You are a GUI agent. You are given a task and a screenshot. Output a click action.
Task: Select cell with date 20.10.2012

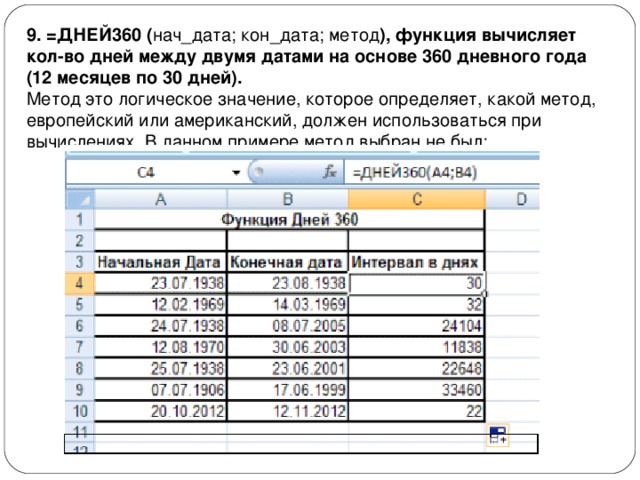point(160,411)
